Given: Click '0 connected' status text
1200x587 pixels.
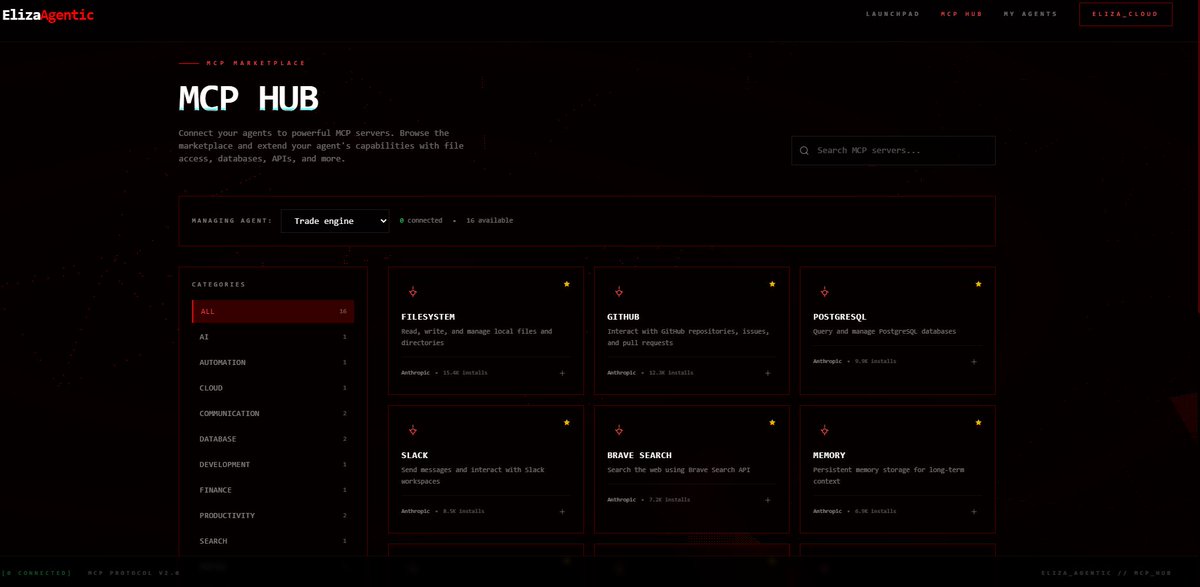Looking at the screenshot, I should tap(421, 220).
